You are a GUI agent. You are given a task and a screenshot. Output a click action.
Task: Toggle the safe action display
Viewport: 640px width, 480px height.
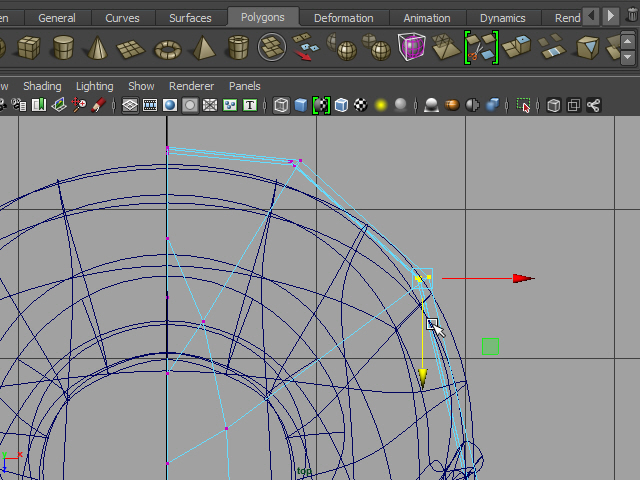click(230, 105)
